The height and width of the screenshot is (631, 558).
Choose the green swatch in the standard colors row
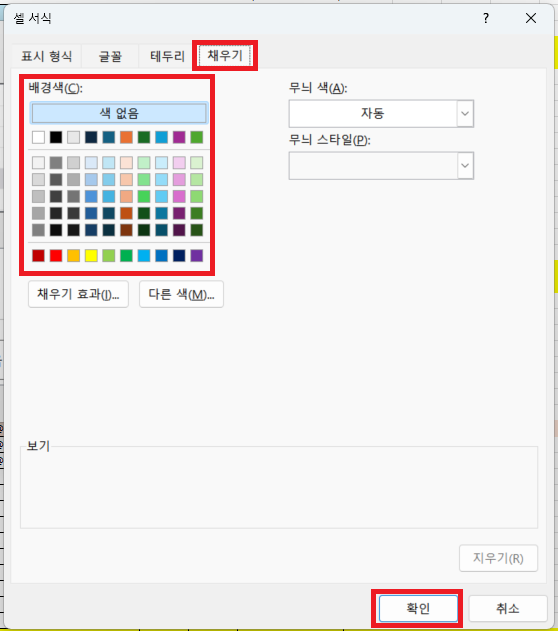click(126, 256)
